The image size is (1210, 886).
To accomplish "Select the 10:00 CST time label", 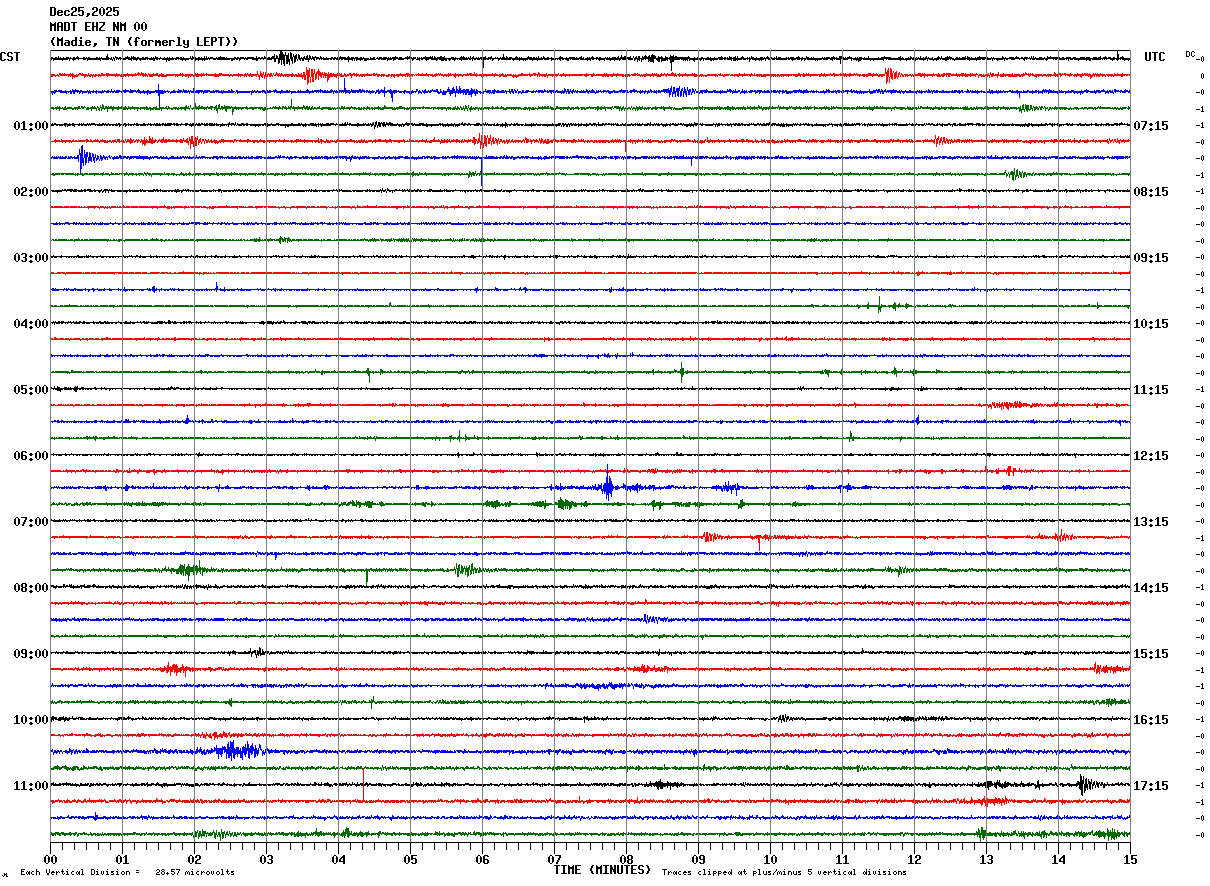I will pyautogui.click(x=31, y=720).
